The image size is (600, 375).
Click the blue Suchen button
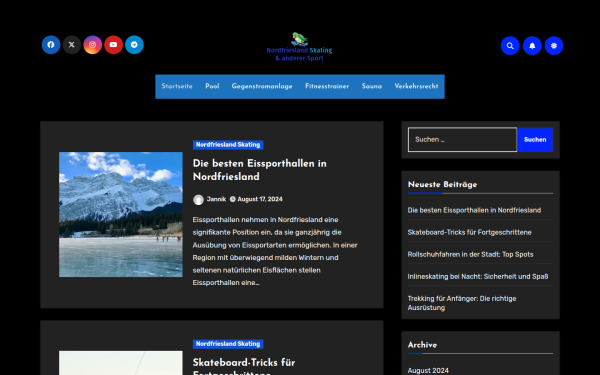point(535,140)
